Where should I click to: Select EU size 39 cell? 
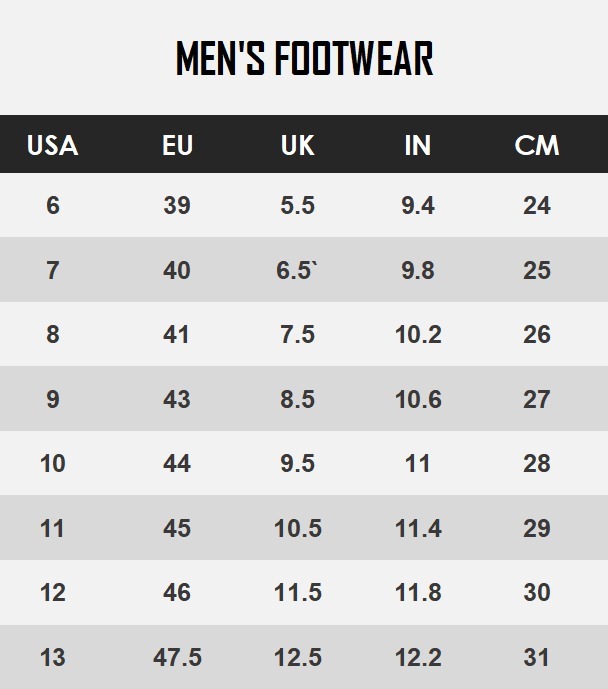pyautogui.click(x=177, y=205)
